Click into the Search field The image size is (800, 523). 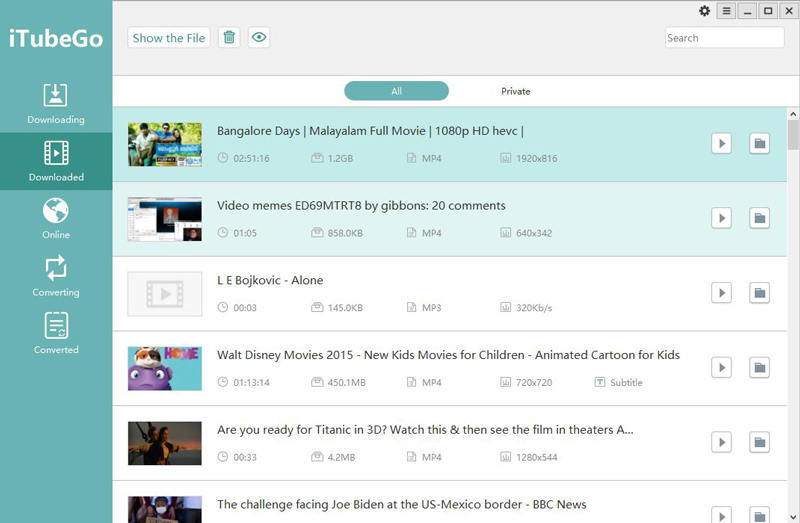(x=724, y=38)
